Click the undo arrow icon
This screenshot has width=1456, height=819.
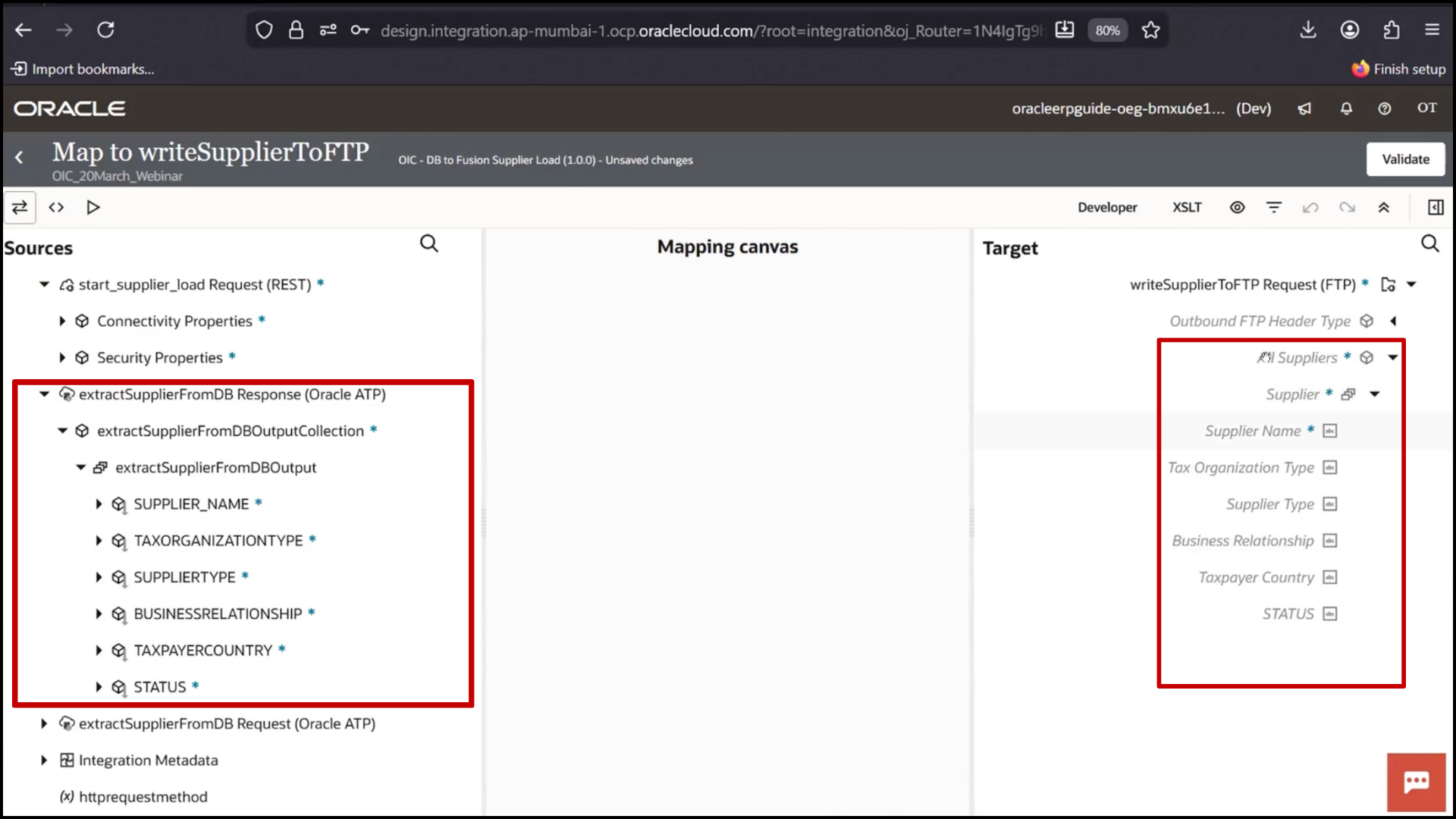click(1310, 207)
